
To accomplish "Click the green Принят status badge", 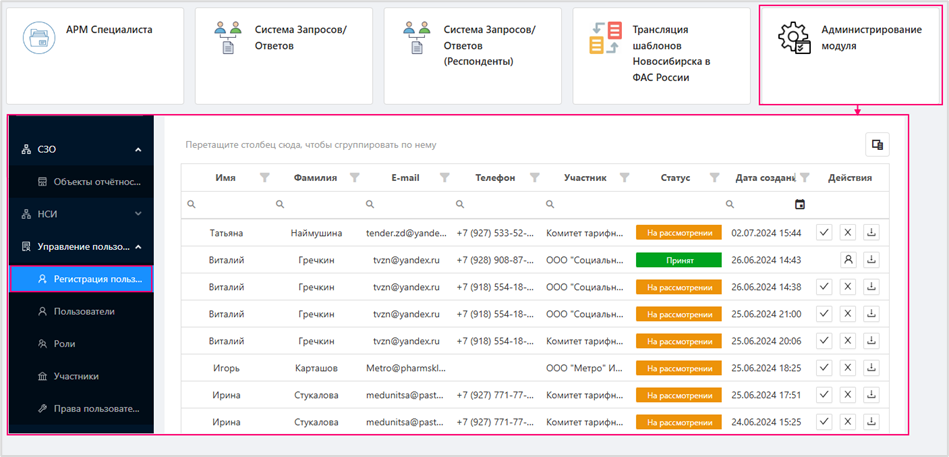I will tap(678, 260).
